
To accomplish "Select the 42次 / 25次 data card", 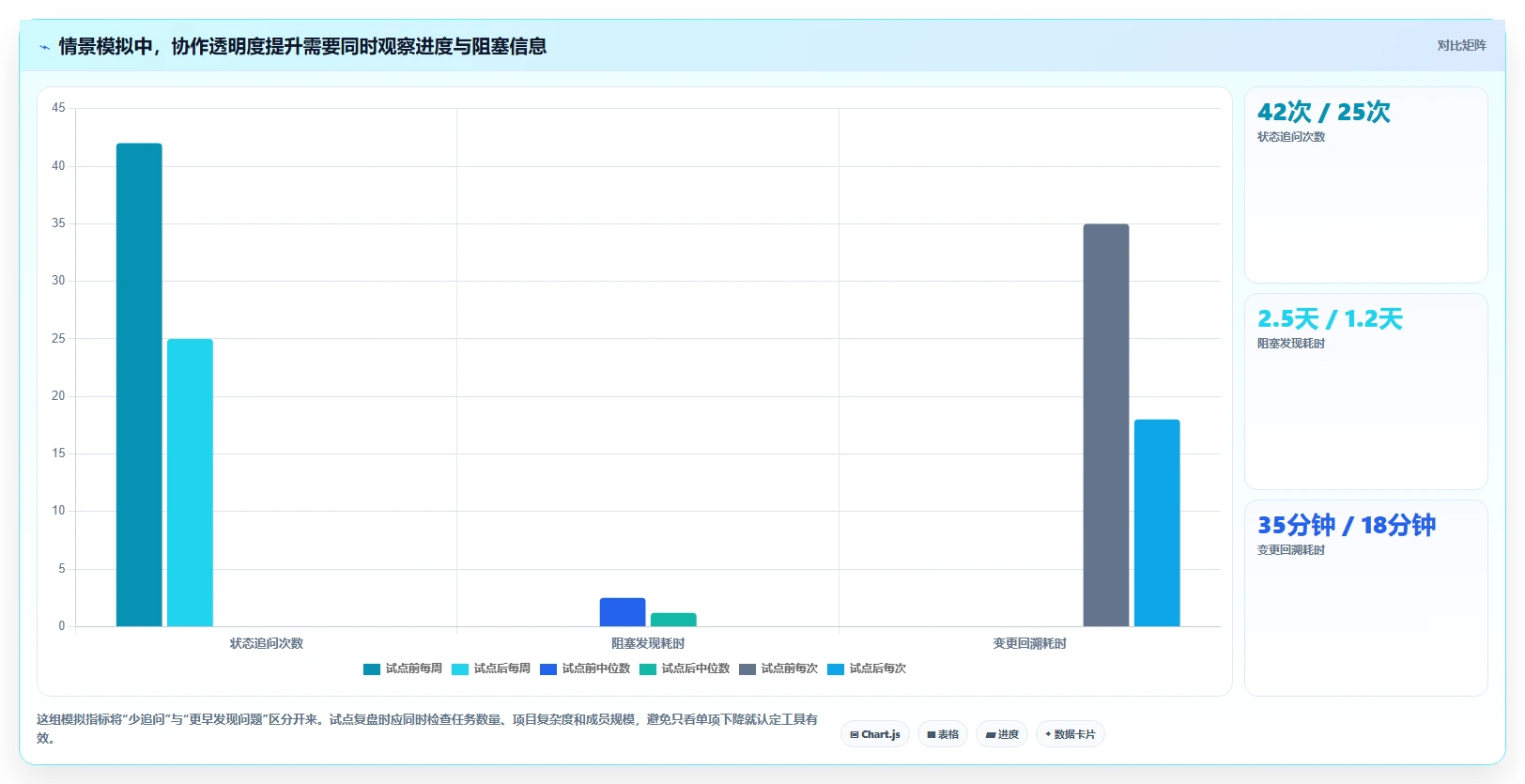I will 1365,185.
